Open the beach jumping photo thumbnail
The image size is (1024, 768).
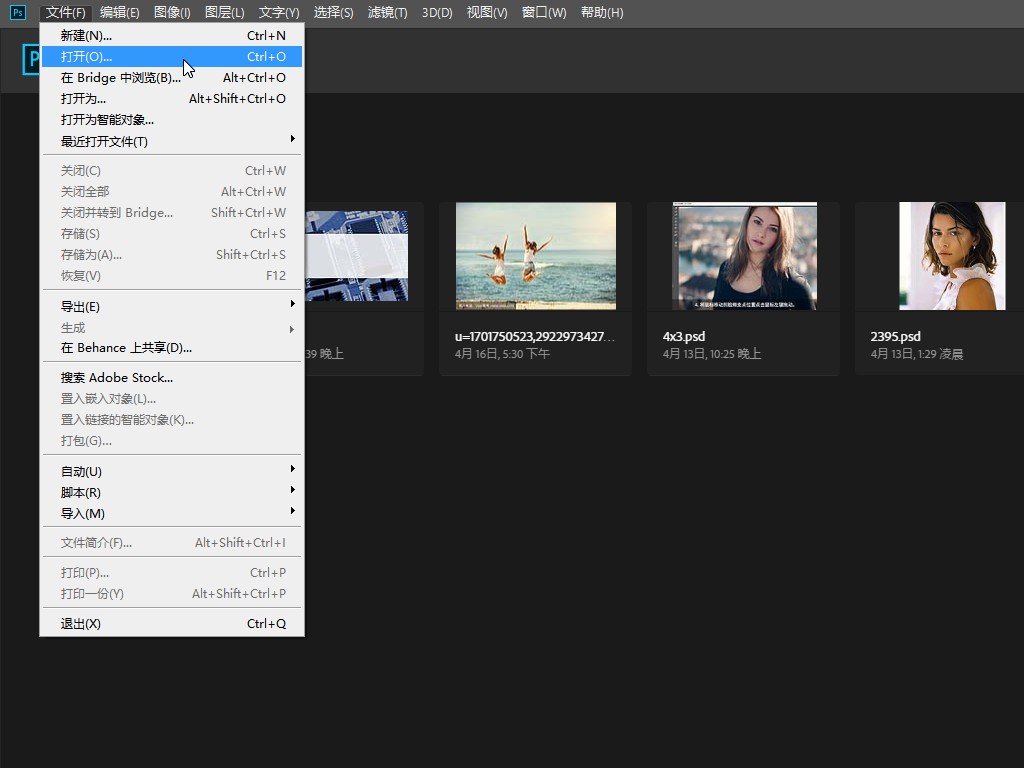coord(535,256)
